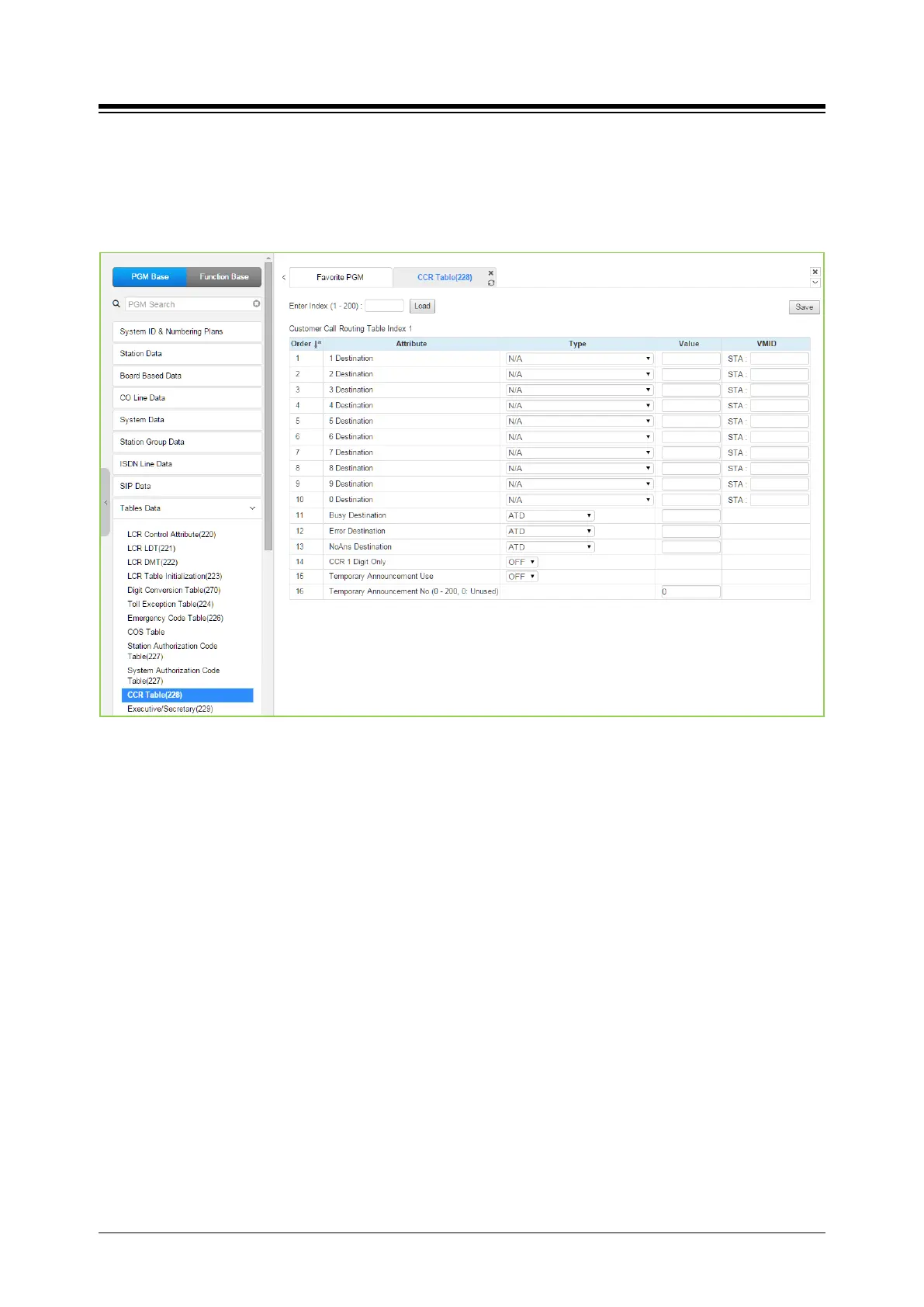Image resolution: width=924 pixels, height=1307 pixels.
Task: Click the Enter Index input field
Action: [384, 306]
